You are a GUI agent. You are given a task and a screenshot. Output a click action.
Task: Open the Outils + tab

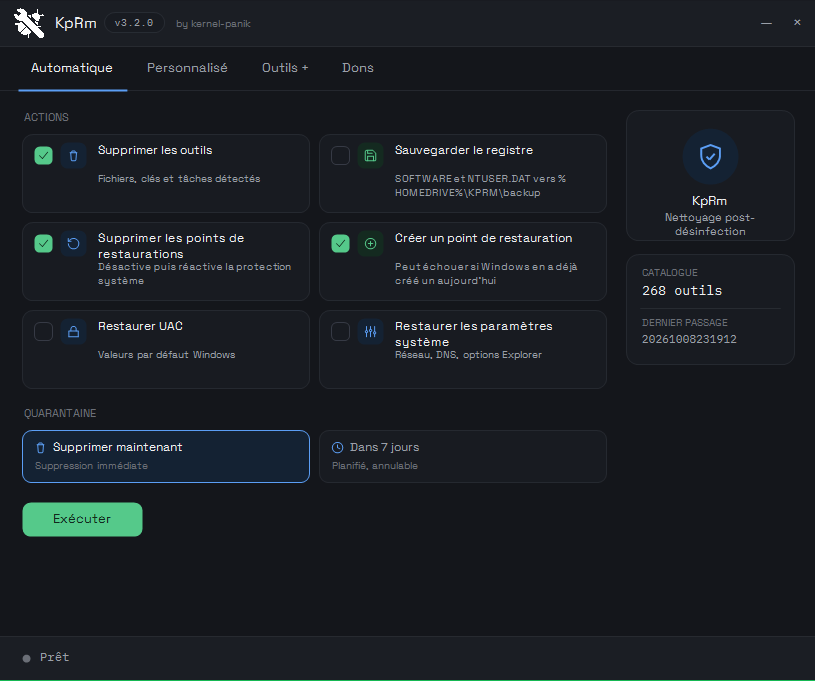point(285,68)
